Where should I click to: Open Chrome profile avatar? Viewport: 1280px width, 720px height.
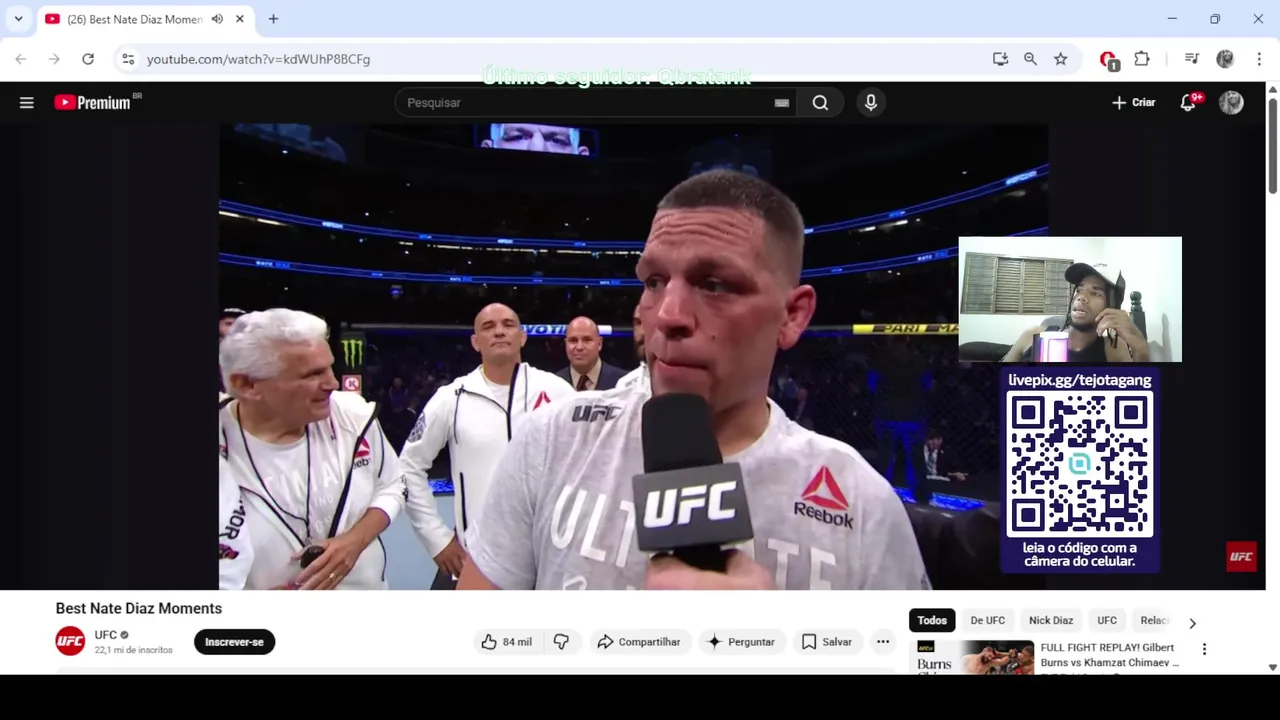(1225, 59)
